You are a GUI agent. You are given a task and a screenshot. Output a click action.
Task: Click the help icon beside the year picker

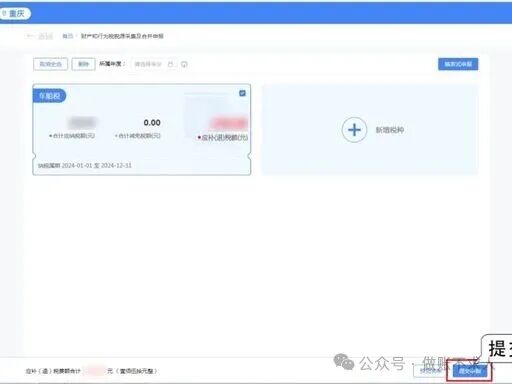click(x=184, y=64)
